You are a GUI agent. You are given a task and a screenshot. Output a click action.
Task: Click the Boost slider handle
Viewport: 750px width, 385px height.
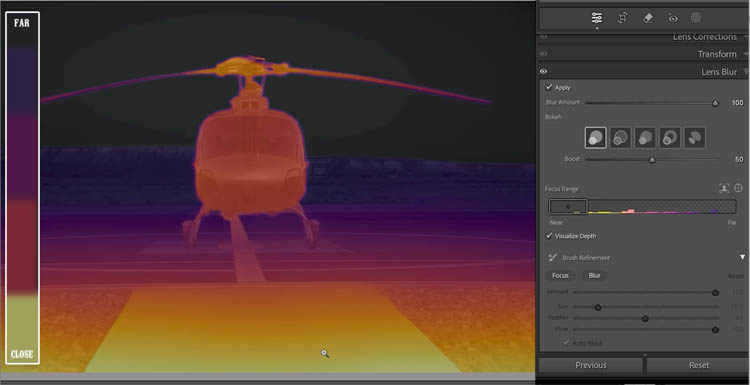652,160
